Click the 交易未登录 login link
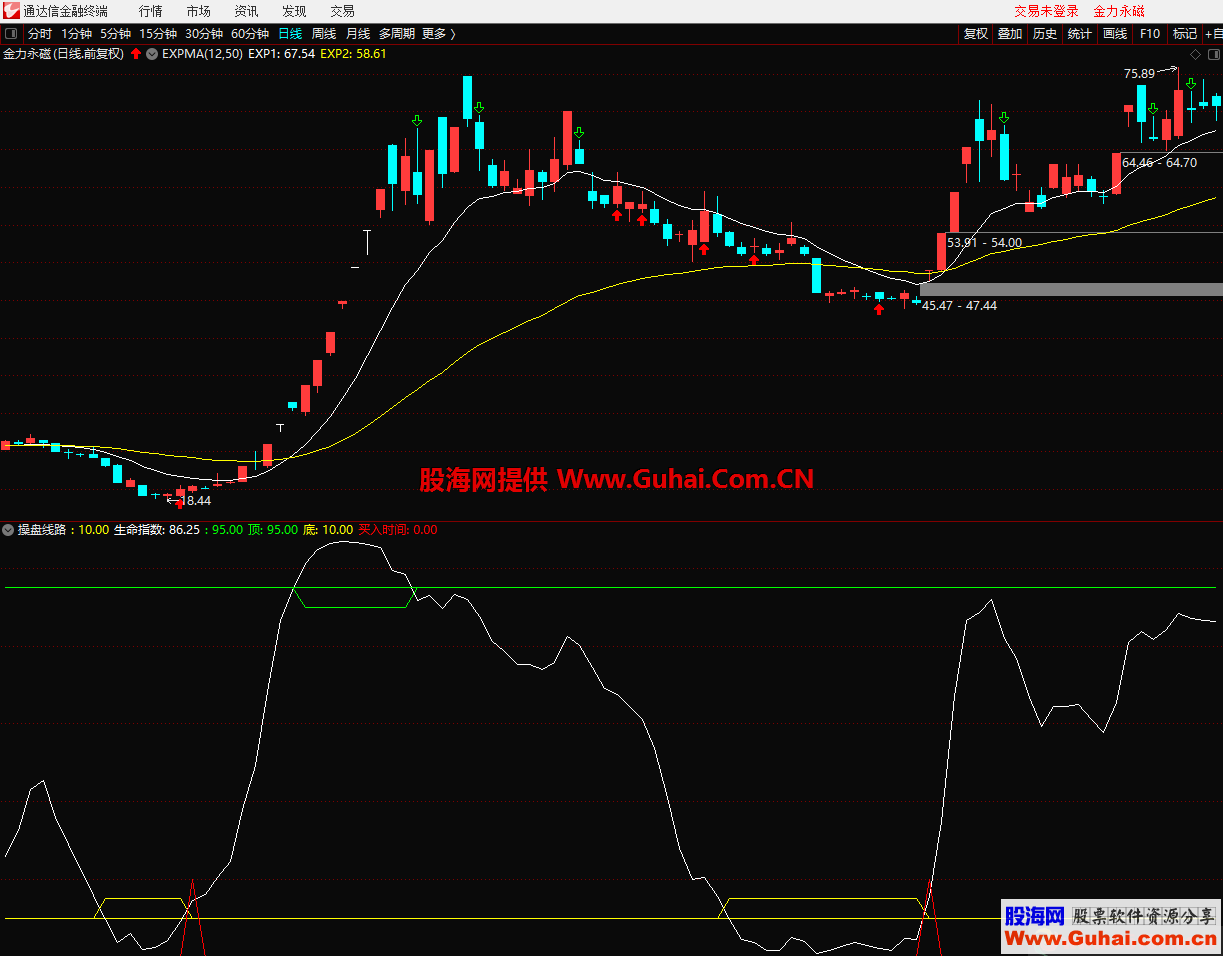 coord(1047,11)
